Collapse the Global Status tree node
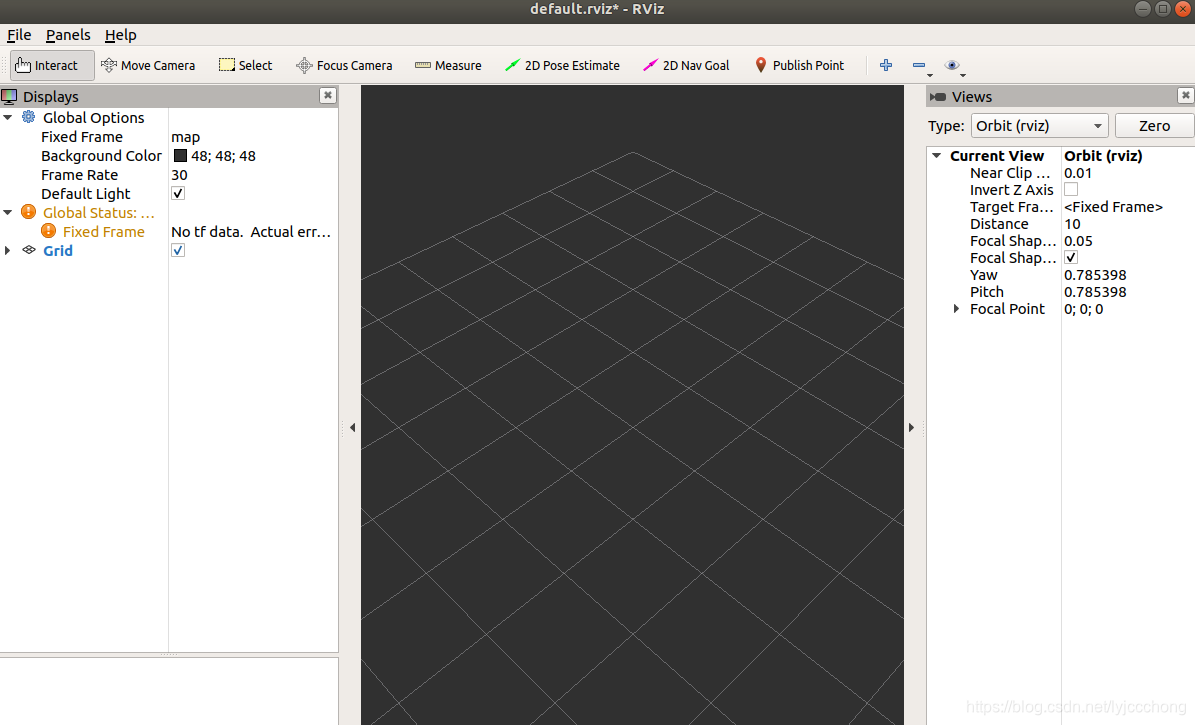 tap(8, 213)
